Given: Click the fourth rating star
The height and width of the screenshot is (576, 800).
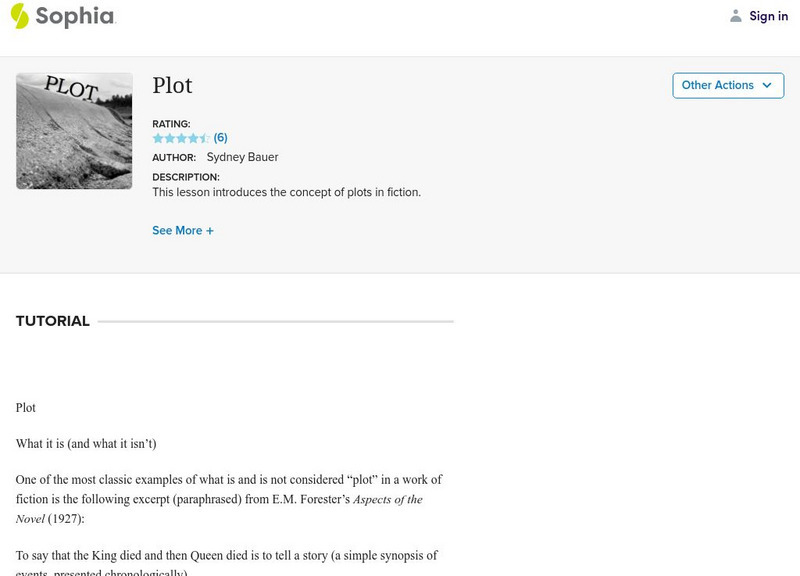Looking at the screenshot, I should tap(193, 138).
